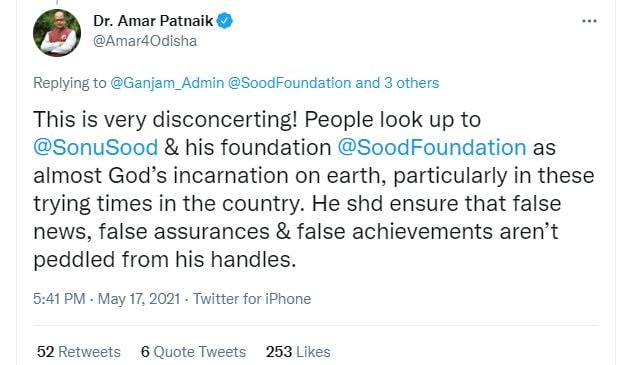Show the 253 Likes list
Screen dimensions: 621x365
pos(298,352)
